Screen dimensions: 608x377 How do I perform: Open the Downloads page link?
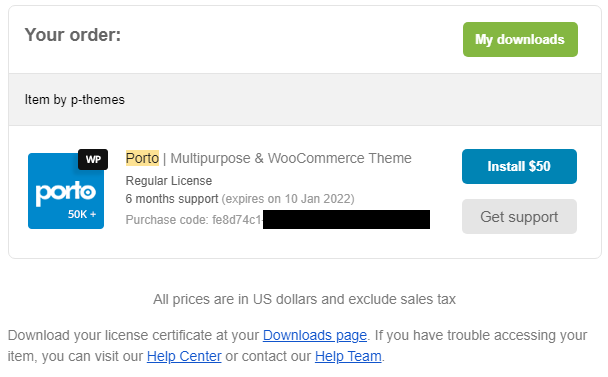pyautogui.click(x=315, y=335)
